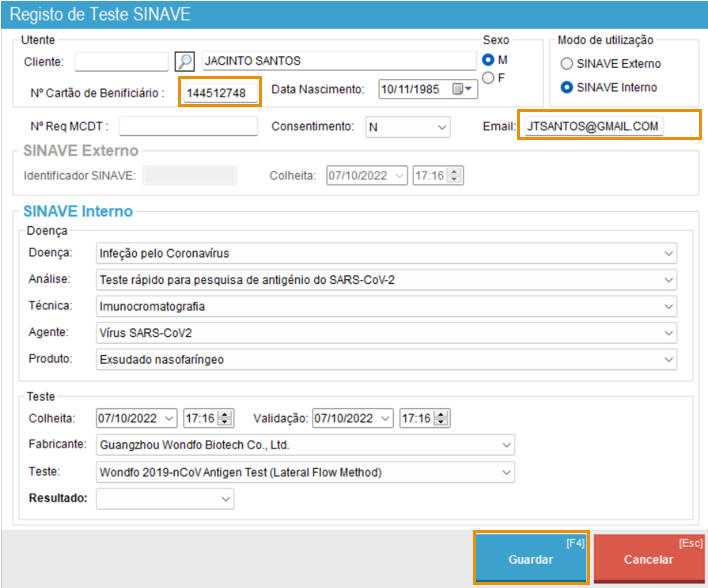
Task: Click the Email input field
Action: pyautogui.click(x=608, y=126)
